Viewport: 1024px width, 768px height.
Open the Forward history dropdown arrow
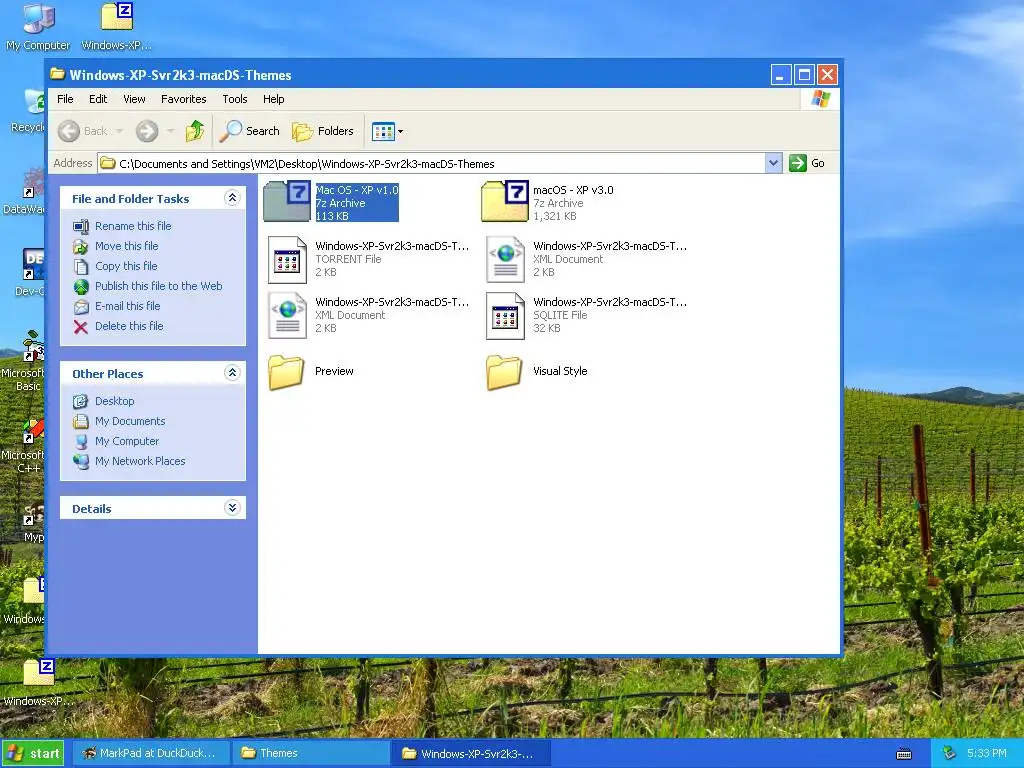[x=170, y=131]
